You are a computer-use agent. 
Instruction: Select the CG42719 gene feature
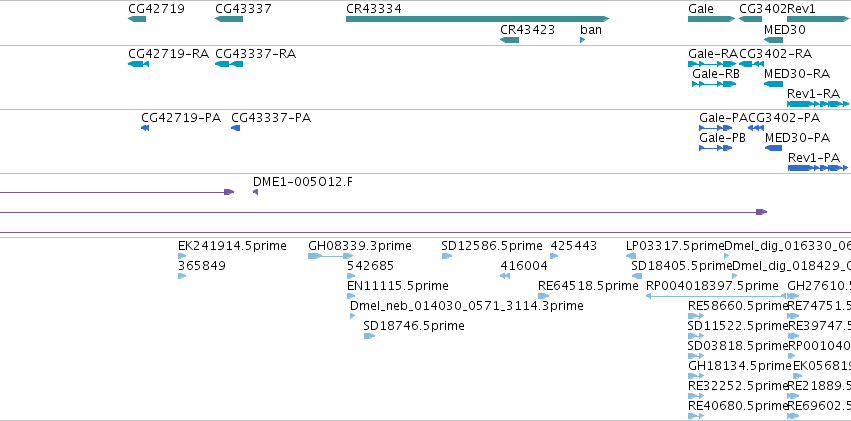[x=137, y=19]
